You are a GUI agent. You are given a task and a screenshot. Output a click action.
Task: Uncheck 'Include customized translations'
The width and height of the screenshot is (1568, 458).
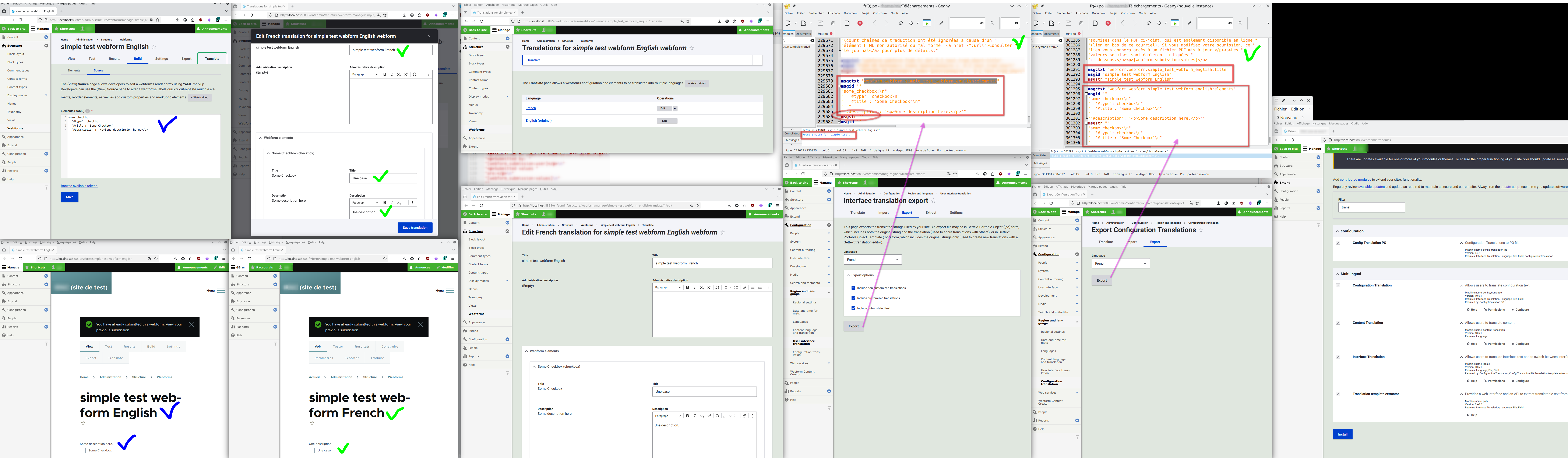853,298
